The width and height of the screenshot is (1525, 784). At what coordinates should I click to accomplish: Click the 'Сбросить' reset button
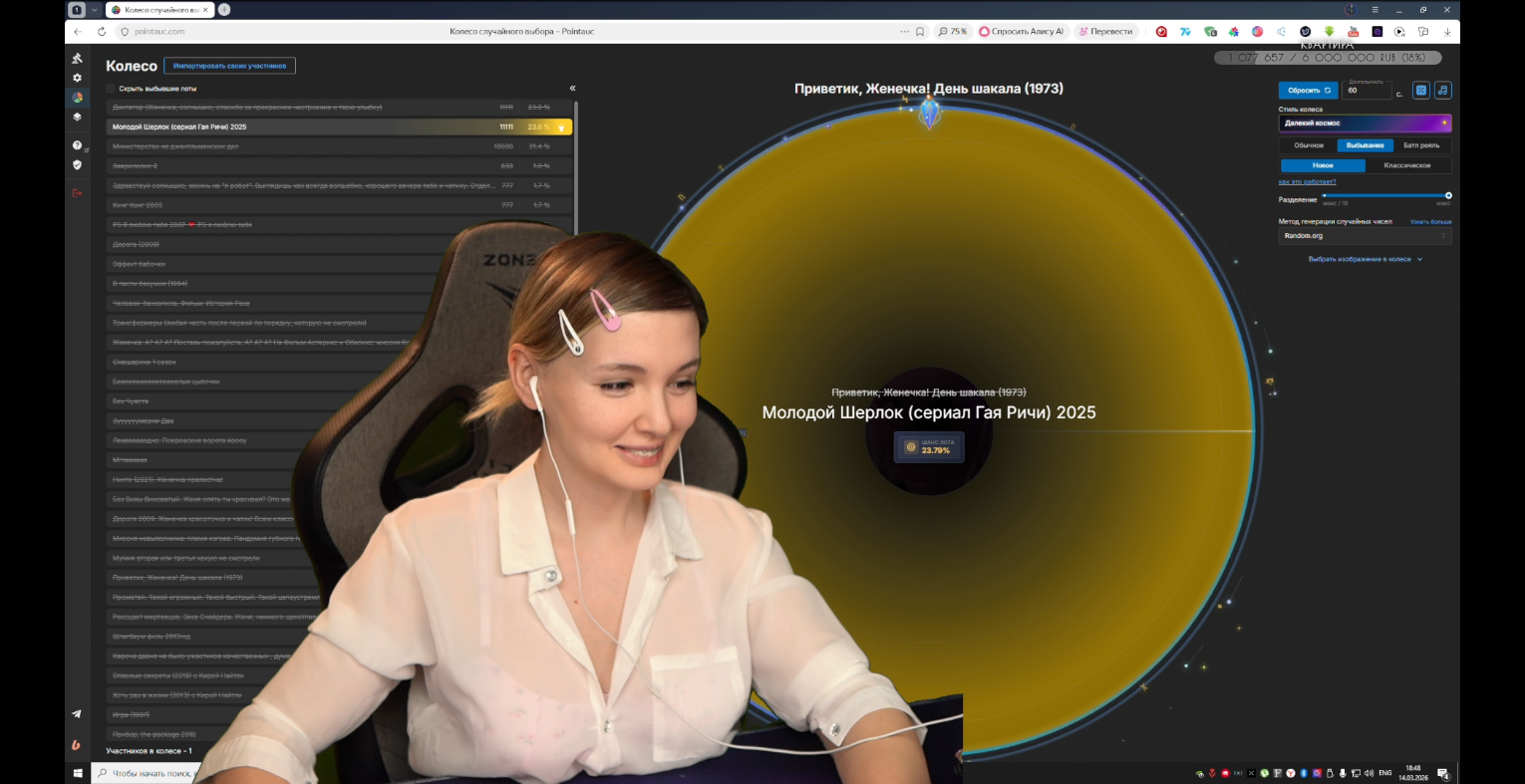pyautogui.click(x=1309, y=90)
